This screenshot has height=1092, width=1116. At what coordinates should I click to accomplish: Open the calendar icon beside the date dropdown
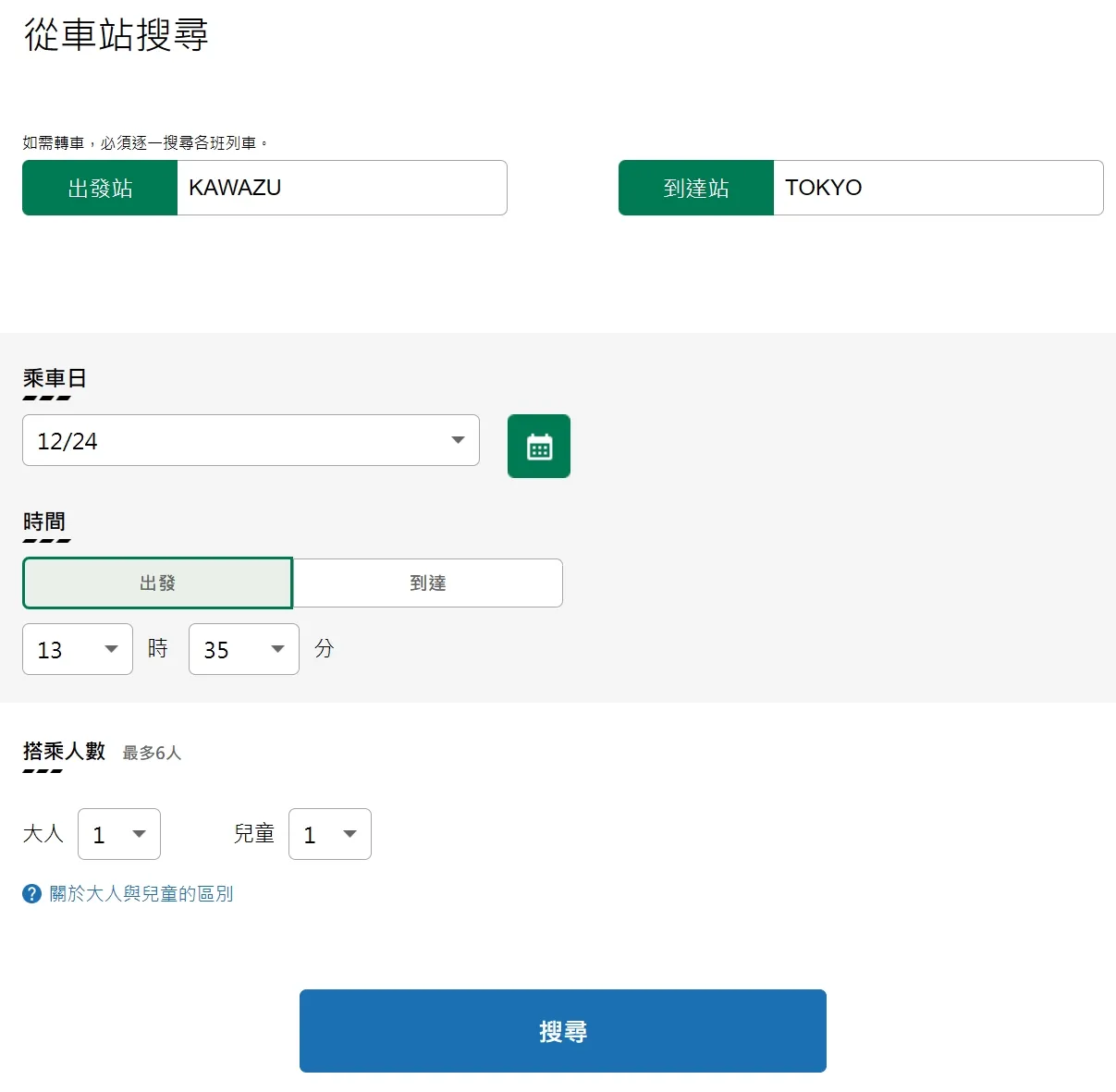[x=539, y=446]
